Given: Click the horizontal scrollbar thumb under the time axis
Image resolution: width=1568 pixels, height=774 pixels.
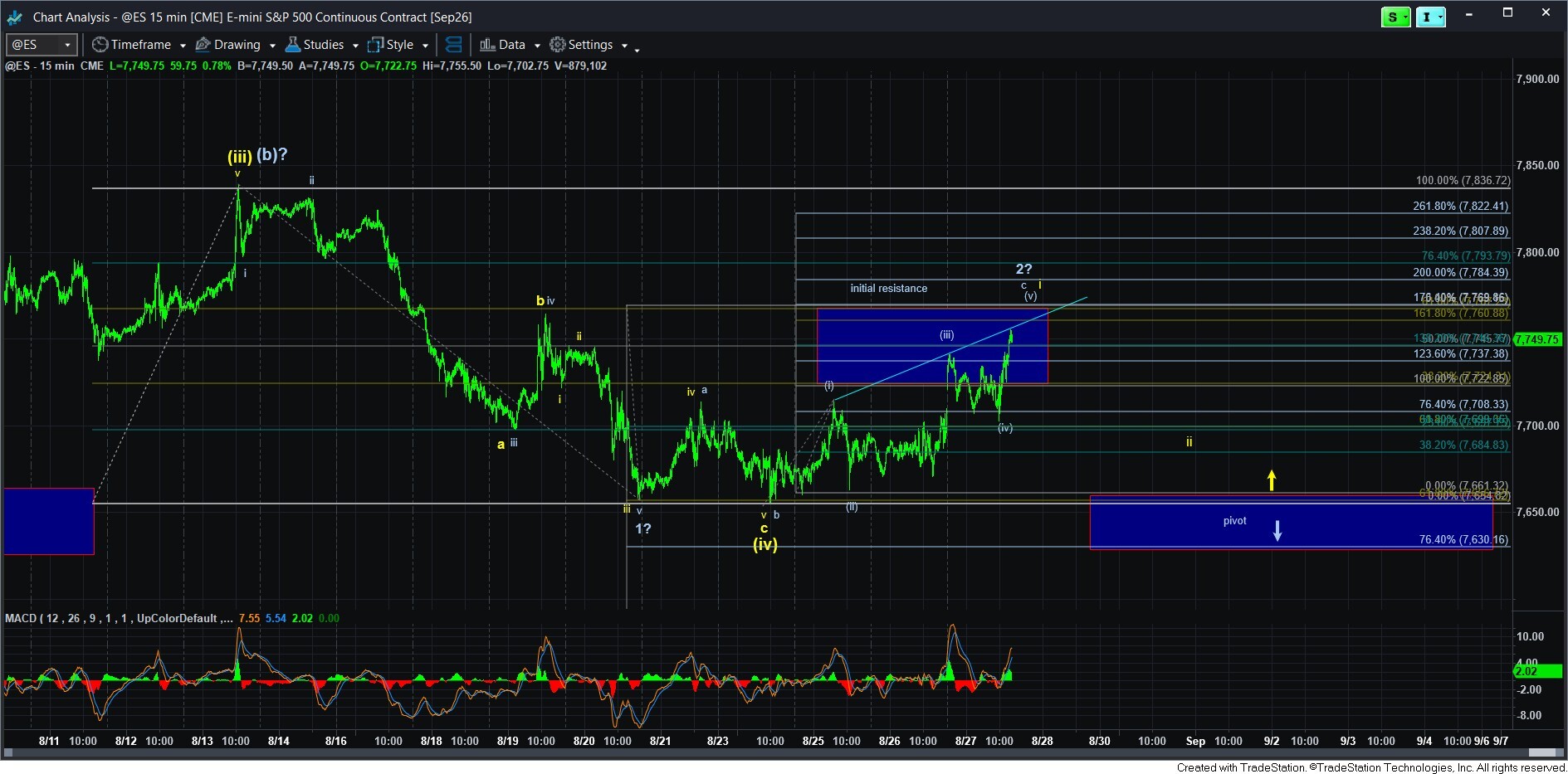Looking at the screenshot, I should (x=1541, y=752).
